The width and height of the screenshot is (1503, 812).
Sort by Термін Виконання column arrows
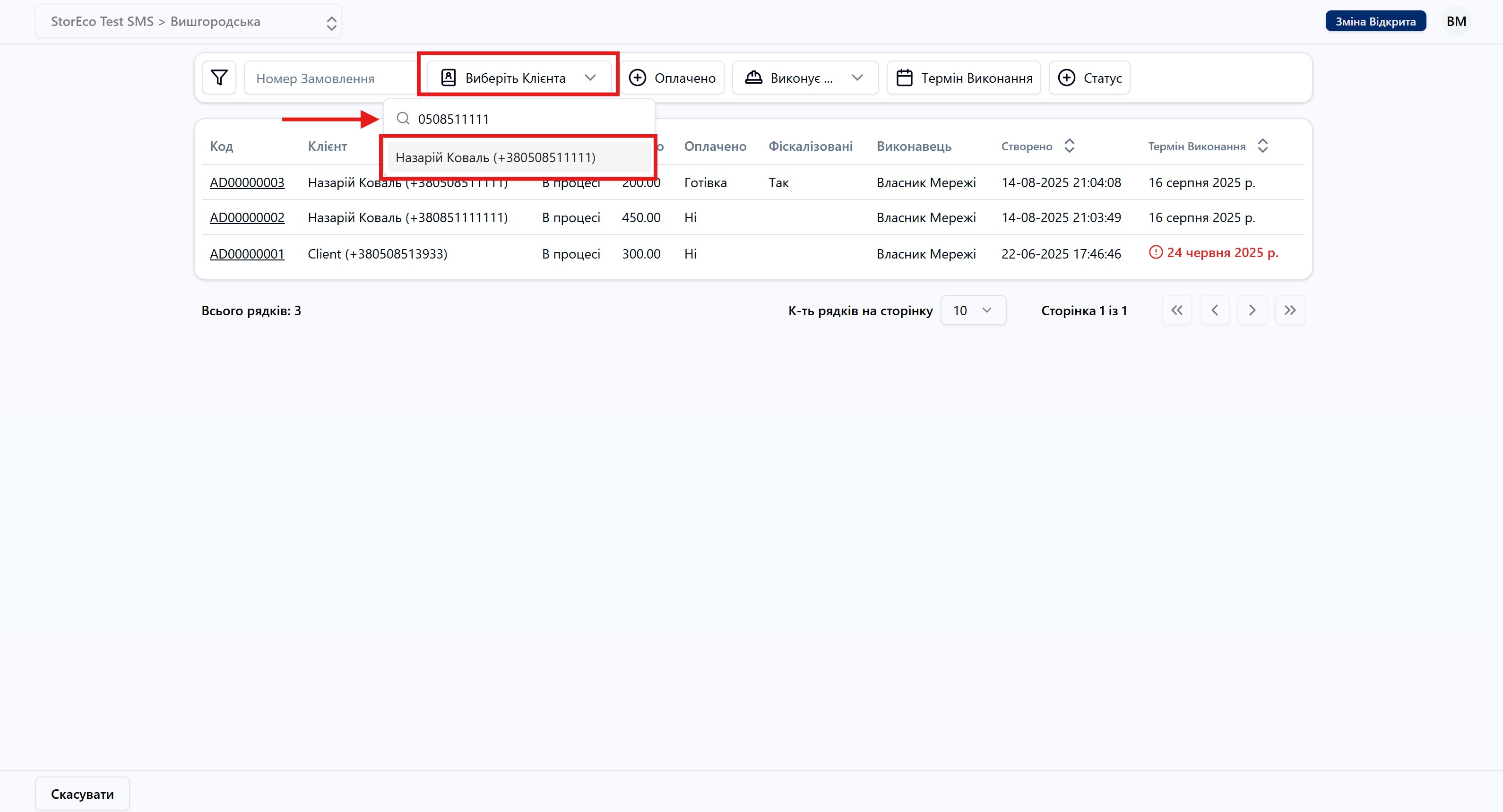pyautogui.click(x=1262, y=146)
